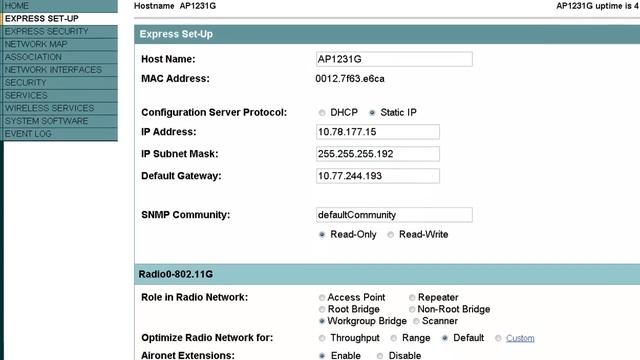Click the MAC address value 0012.7f63.e6ca
This screenshot has width=640, height=360.
[x=350, y=79]
